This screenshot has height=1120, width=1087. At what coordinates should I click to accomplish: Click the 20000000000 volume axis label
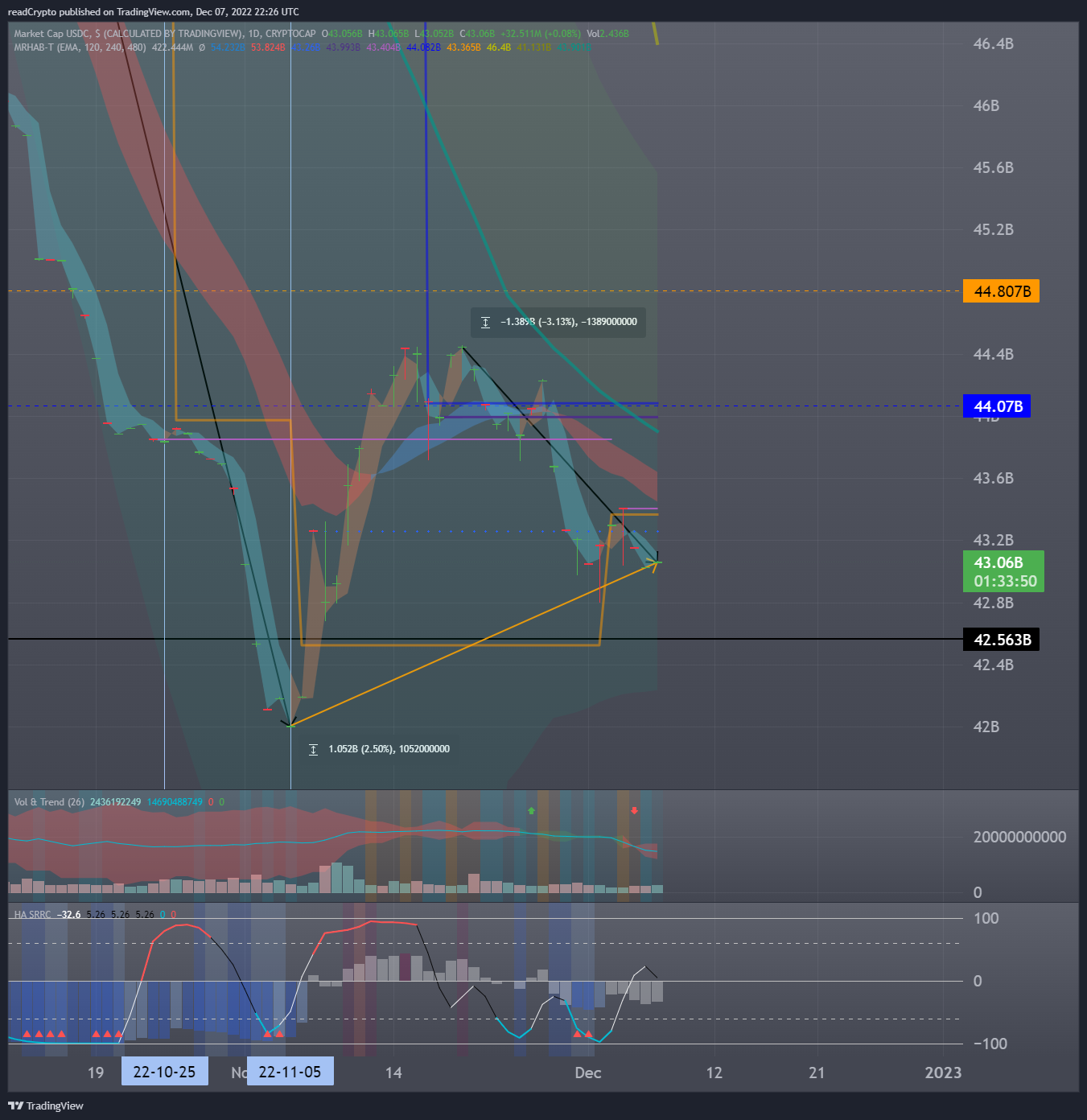(1019, 837)
